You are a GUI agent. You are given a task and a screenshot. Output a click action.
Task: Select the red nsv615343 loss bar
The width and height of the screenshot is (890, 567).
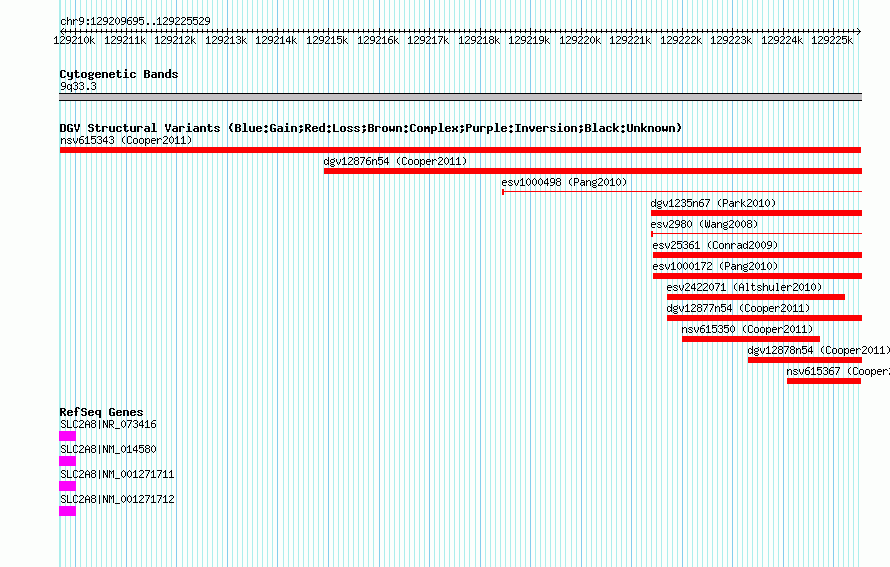tap(460, 150)
